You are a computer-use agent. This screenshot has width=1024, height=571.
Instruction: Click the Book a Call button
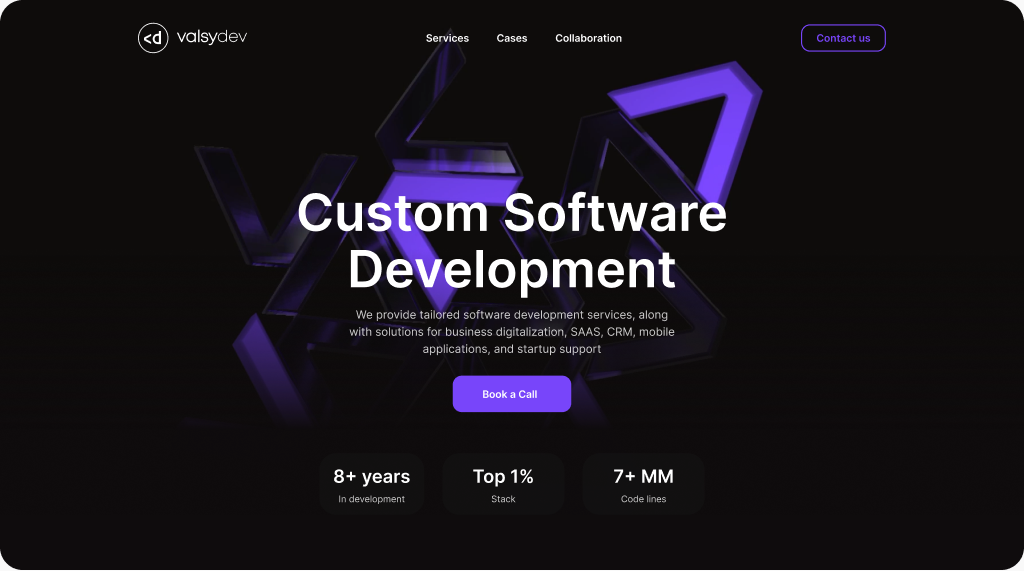[x=511, y=394]
